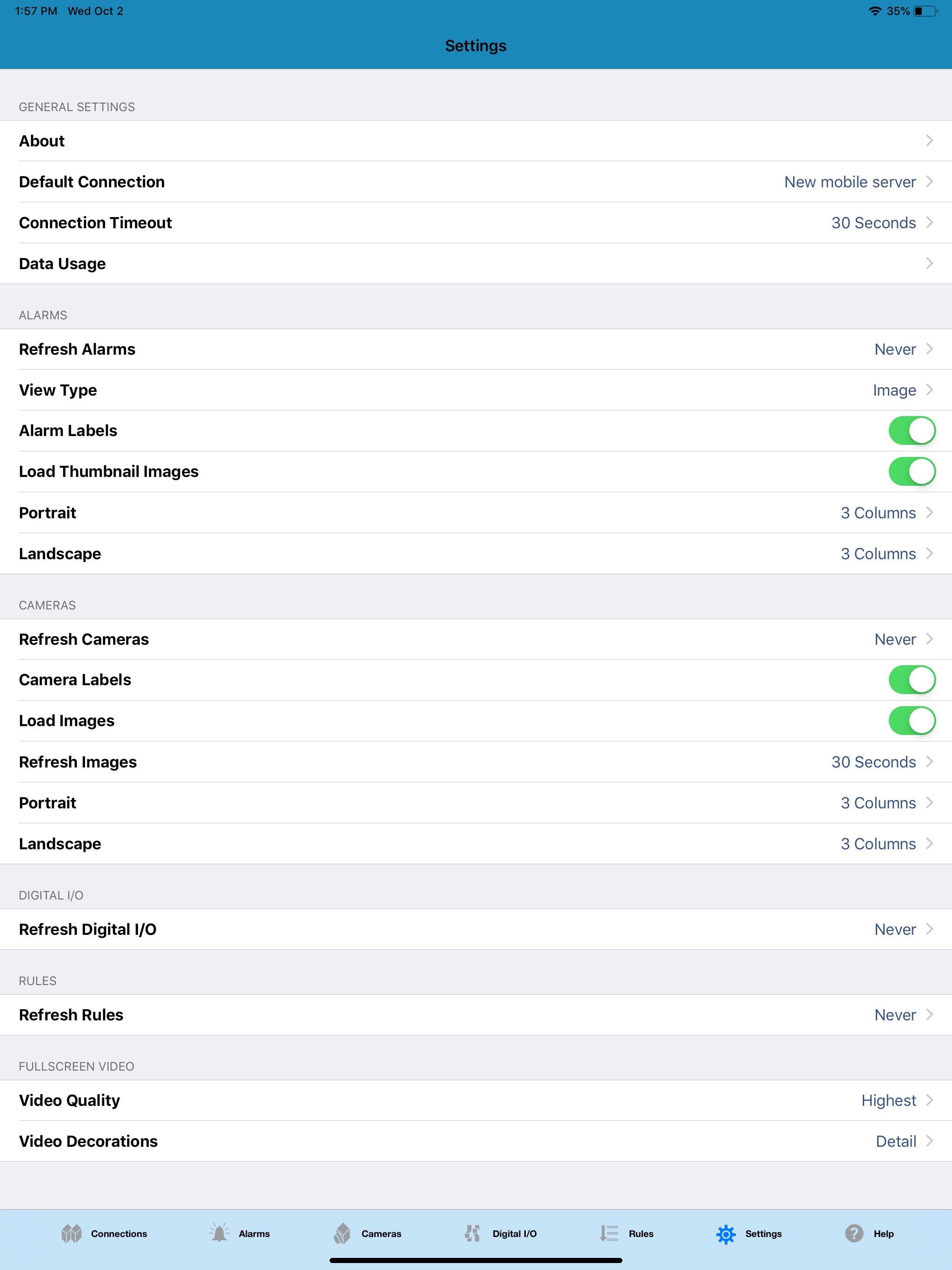Open Refresh Images interval setting
Image resolution: width=952 pixels, height=1270 pixels.
coord(476,762)
